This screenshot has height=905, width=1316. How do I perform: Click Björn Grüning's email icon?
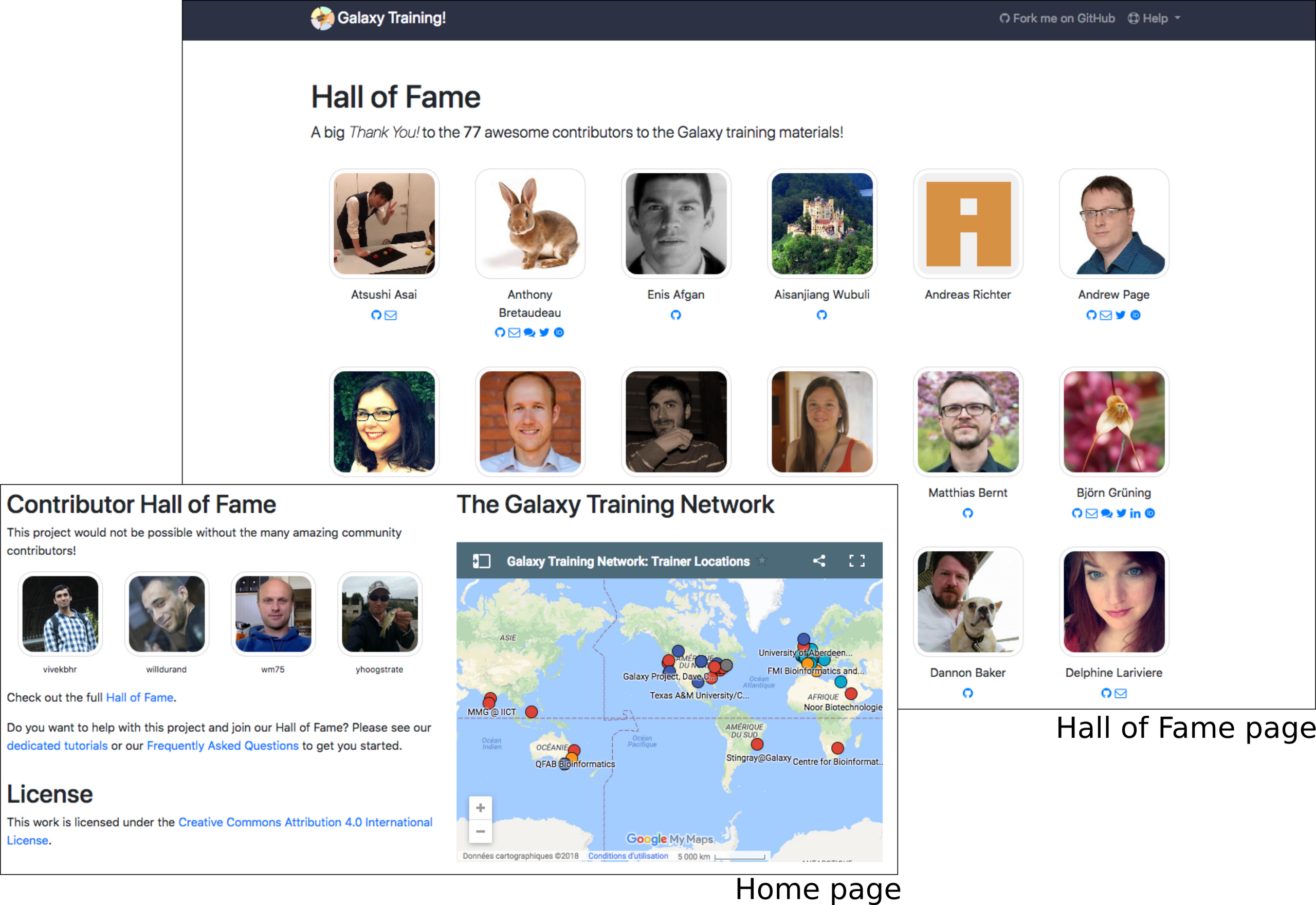point(1091,513)
